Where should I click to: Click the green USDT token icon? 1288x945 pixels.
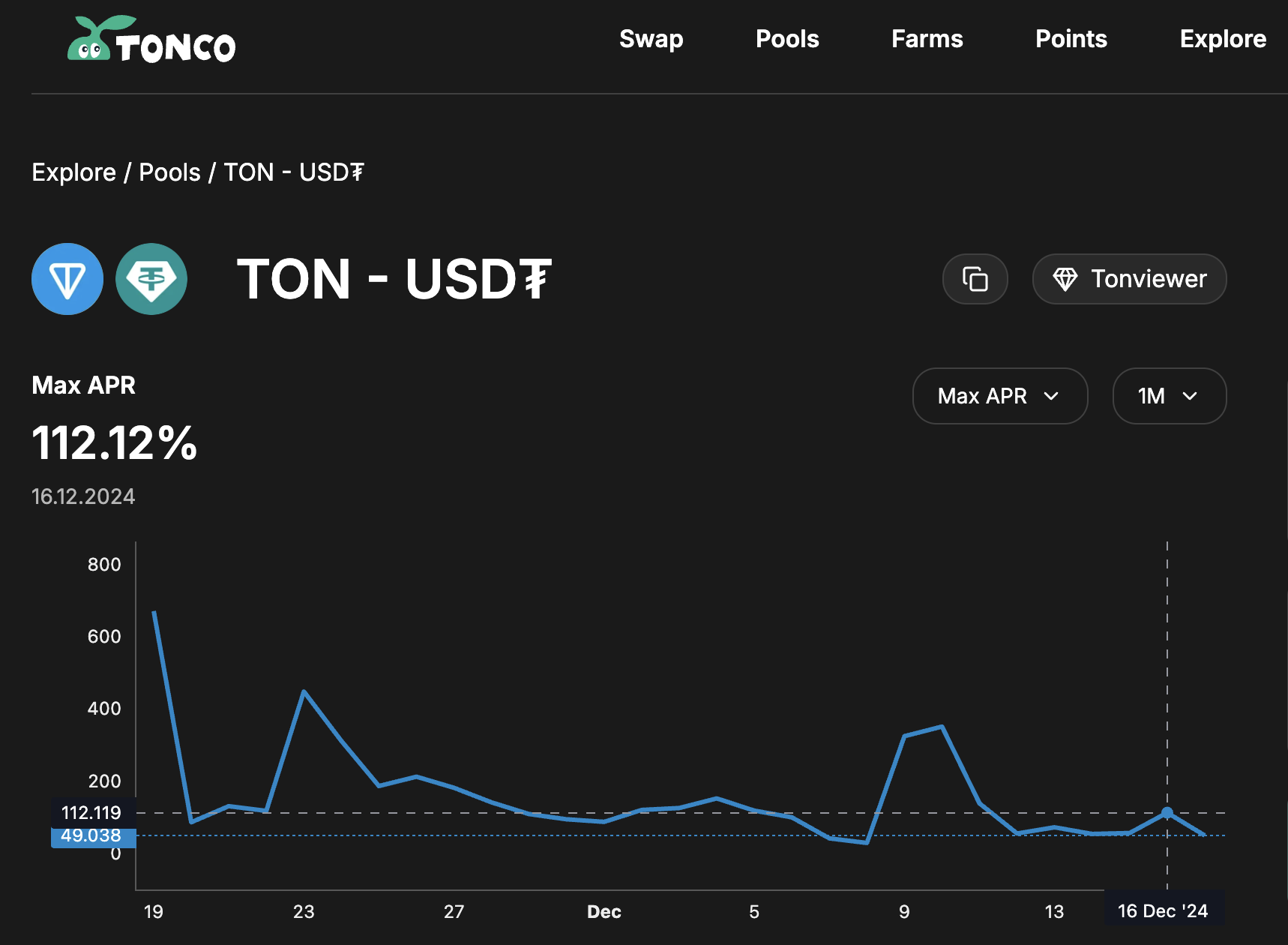point(151,279)
